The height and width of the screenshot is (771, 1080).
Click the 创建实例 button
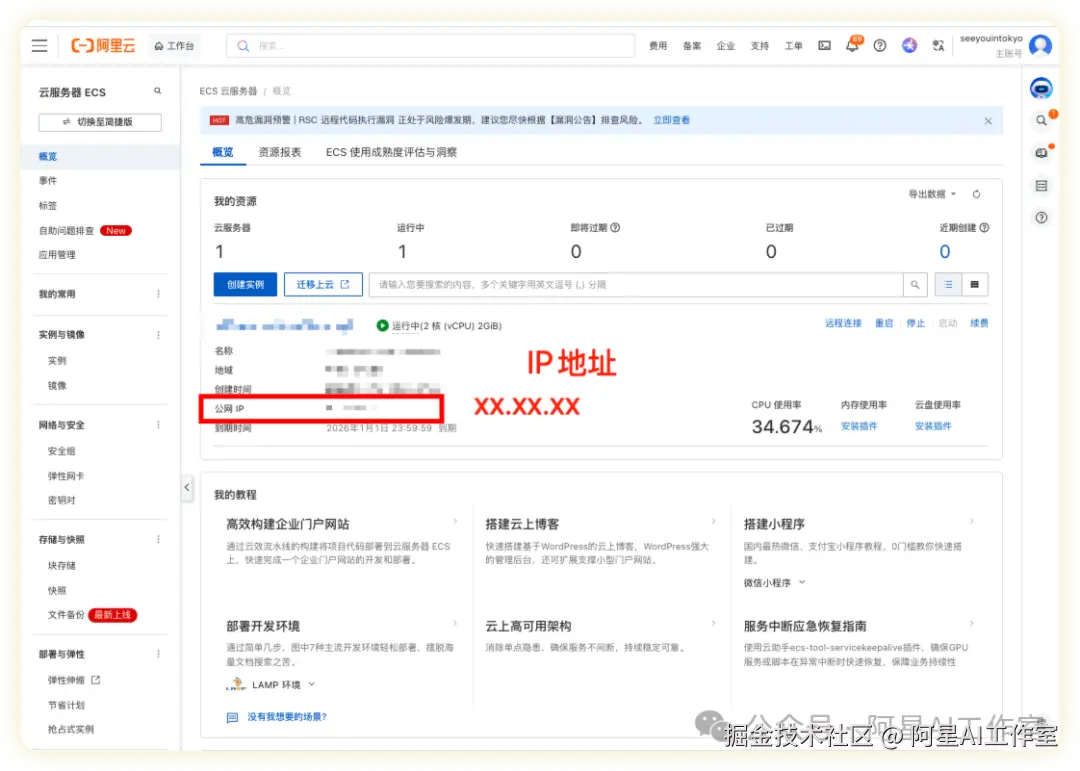coord(245,285)
